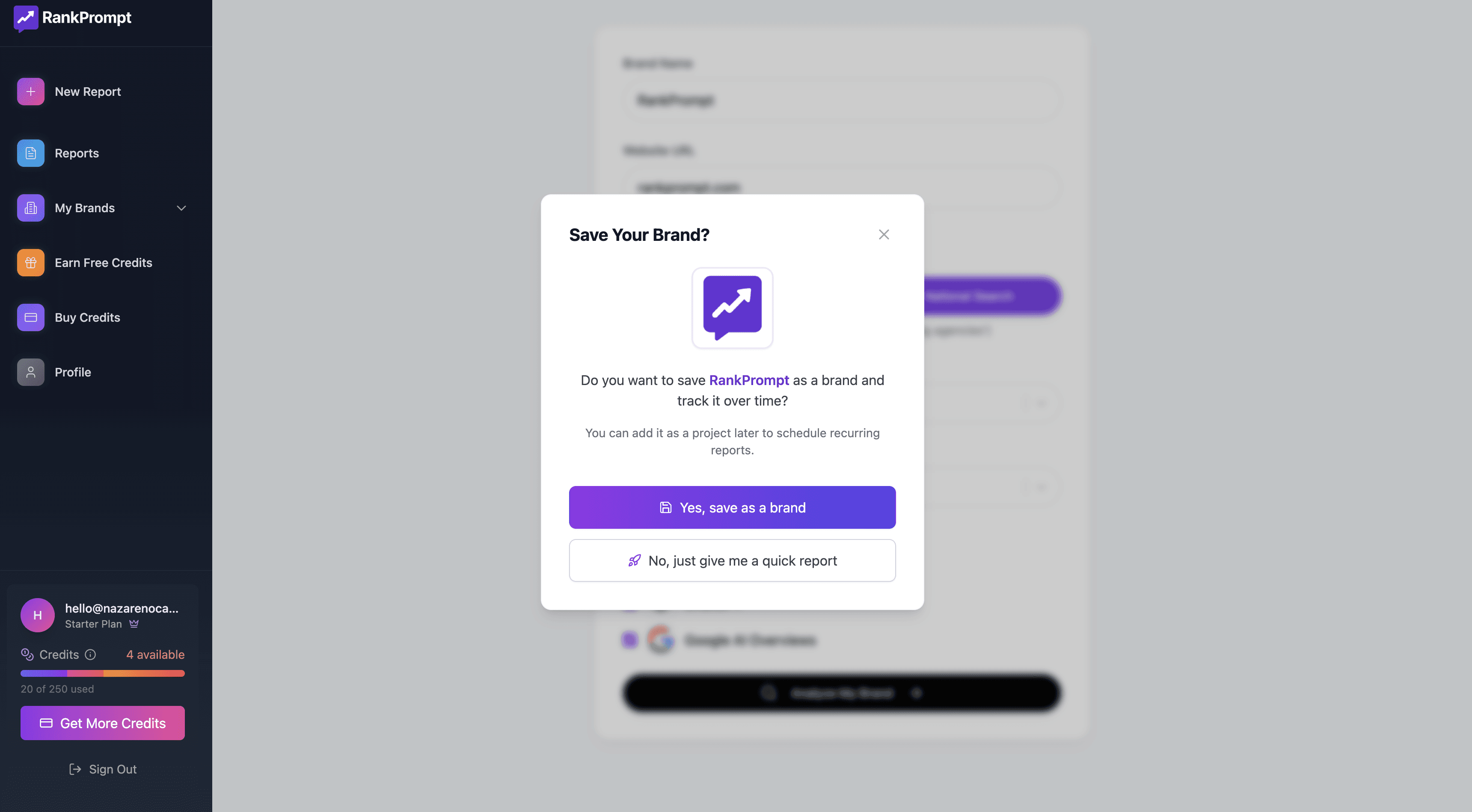Click the RankPrompt brand logo thumbnail in dialog
Viewport: 1472px width, 812px height.
(732, 308)
